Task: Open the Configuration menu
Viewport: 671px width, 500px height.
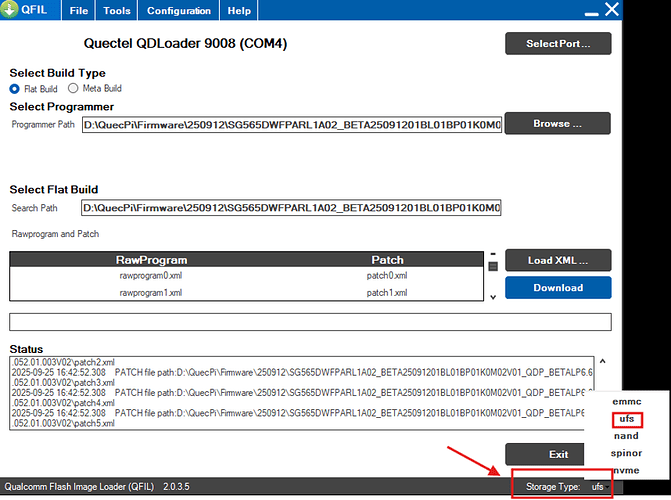Action: point(179,11)
